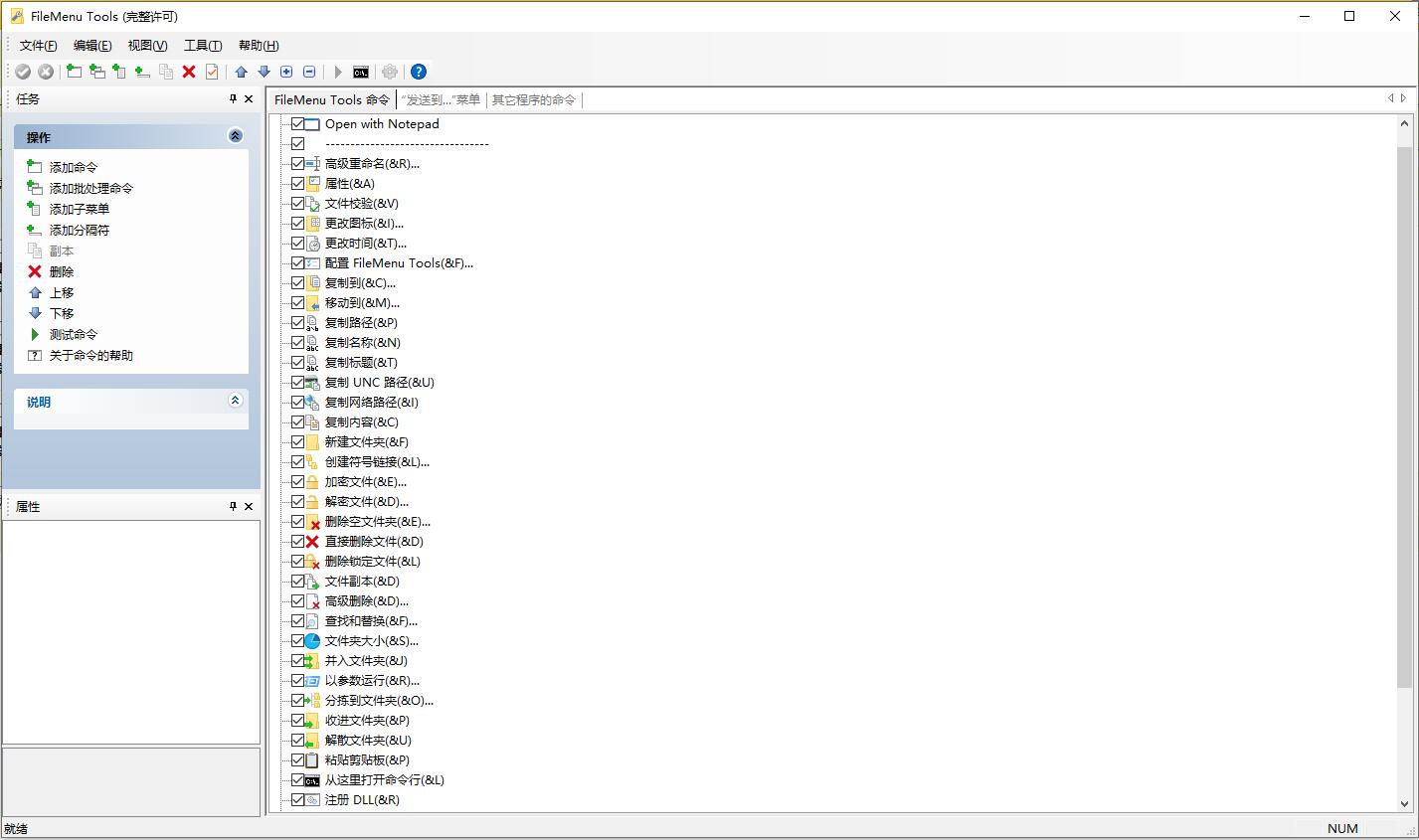This screenshot has width=1419, height=840.
Task: Open the command-line toolbar icon
Action: click(x=360, y=71)
